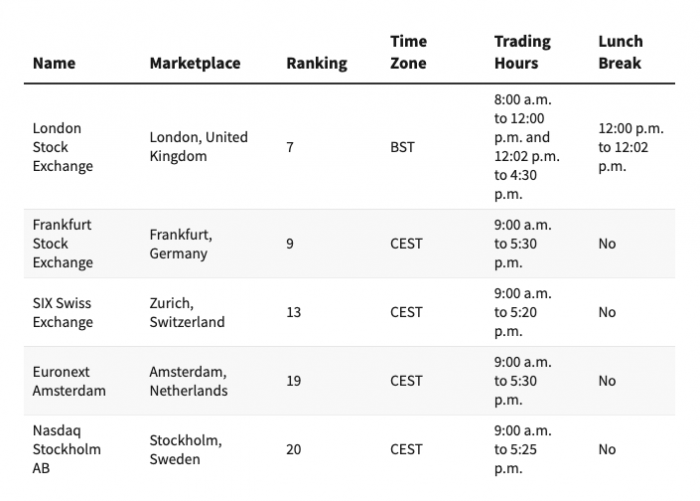Image resolution: width=700 pixels, height=501 pixels.
Task: Click the Ranking column header
Action: click(316, 63)
